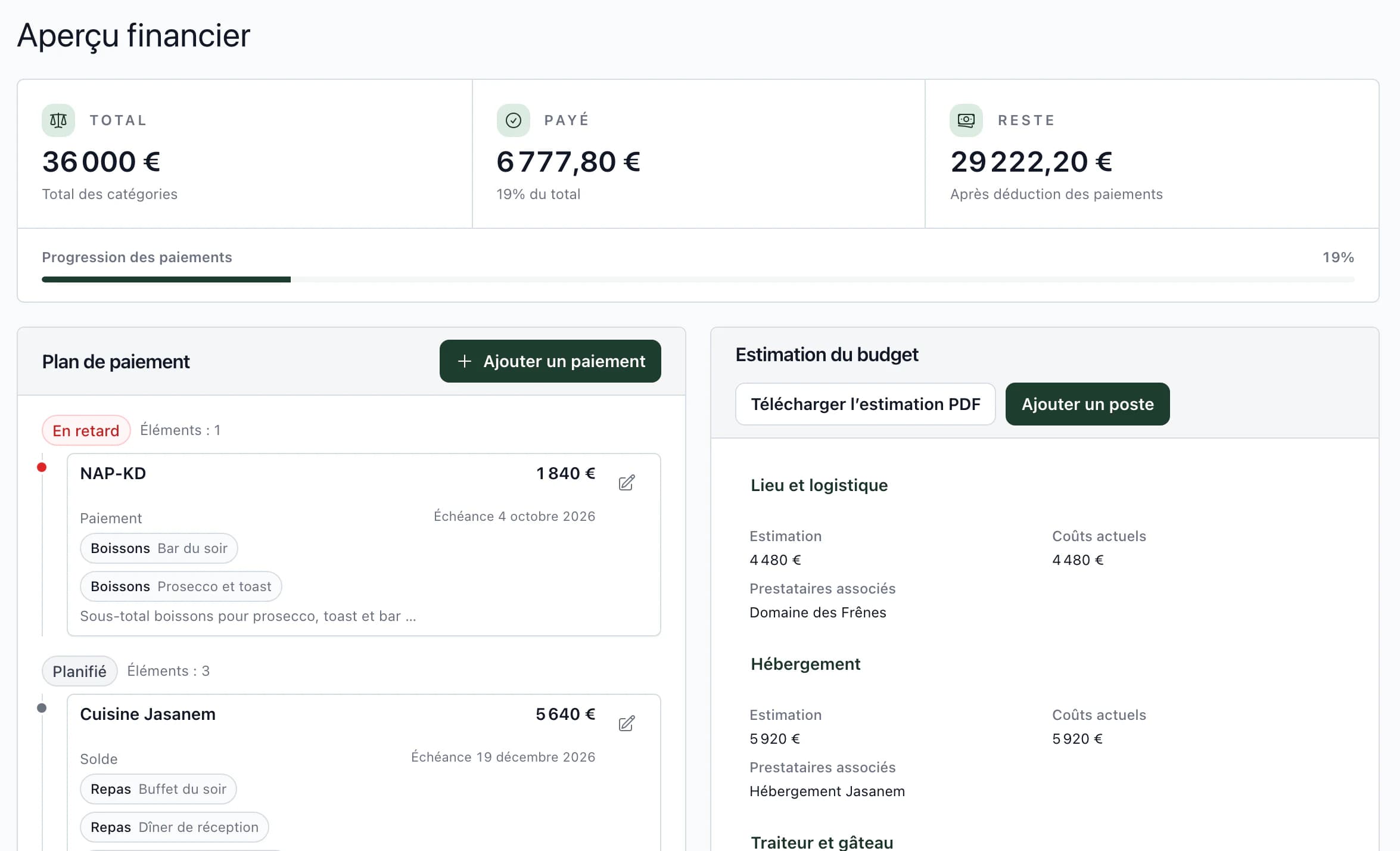Click the plus icon in Ajouter un paiement
1400x851 pixels.
click(465, 361)
